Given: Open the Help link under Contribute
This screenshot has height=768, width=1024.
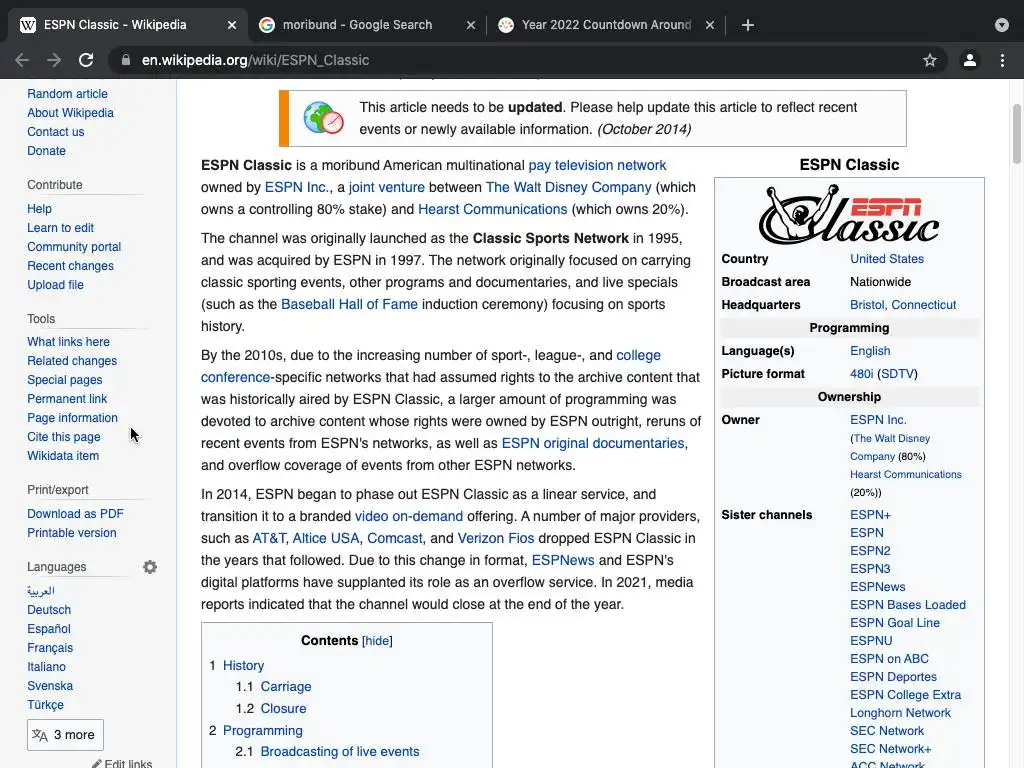Looking at the screenshot, I should 39,208.
